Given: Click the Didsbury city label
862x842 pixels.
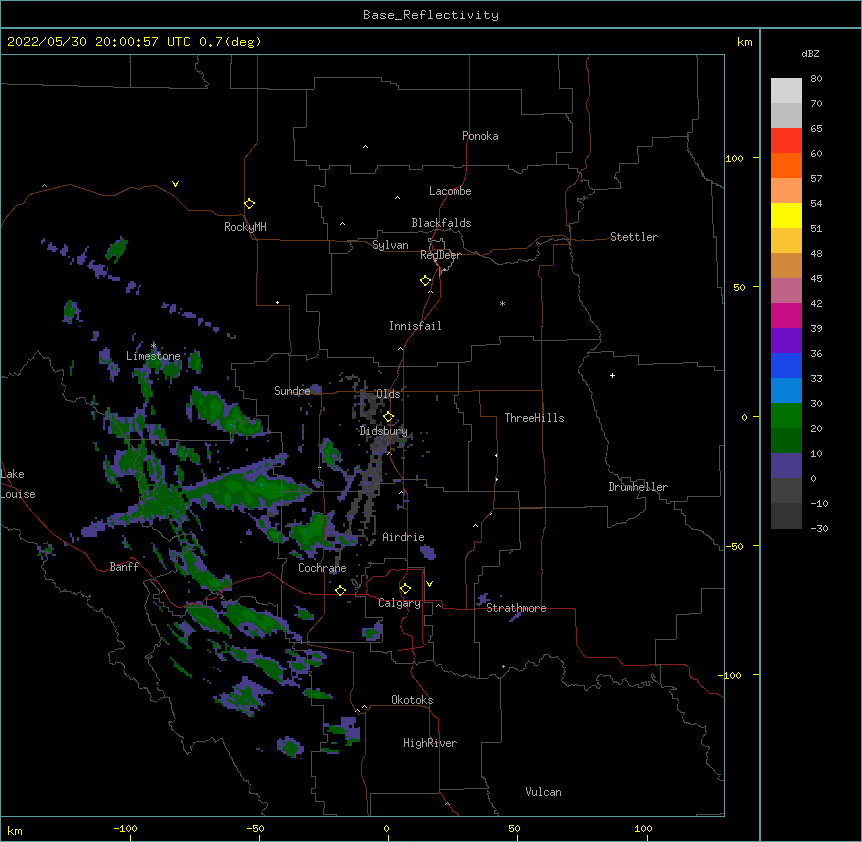Looking at the screenshot, I should 384,431.
